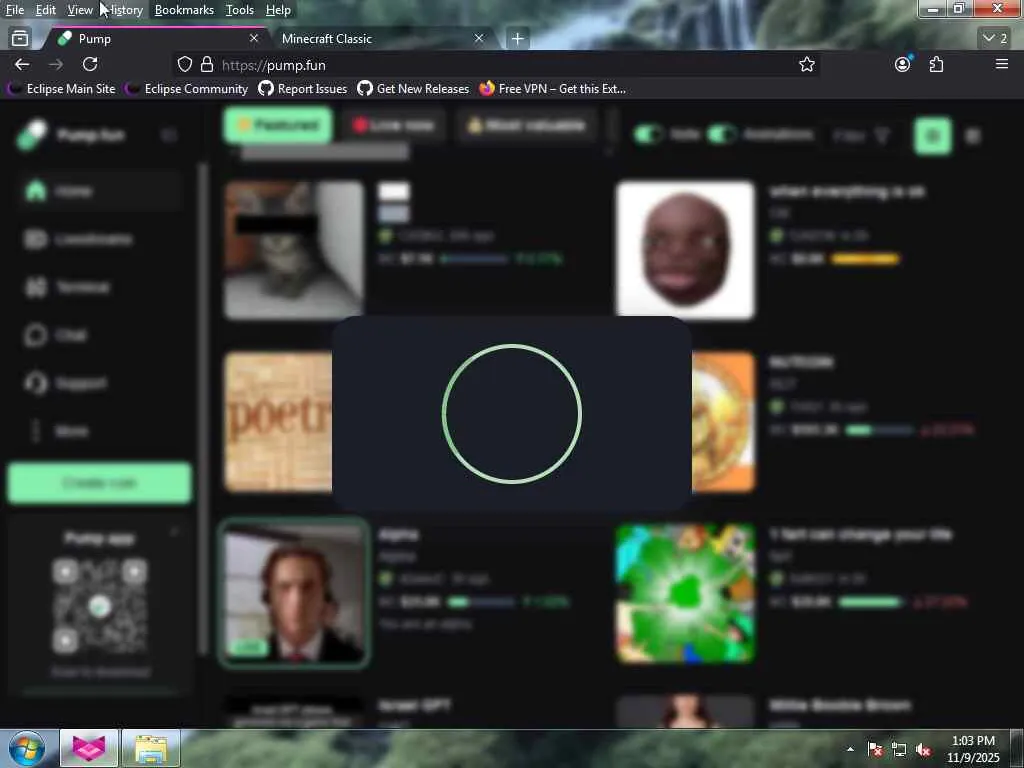The height and width of the screenshot is (768, 1024).
Task: Open the extensions puzzle icon
Action: click(936, 64)
